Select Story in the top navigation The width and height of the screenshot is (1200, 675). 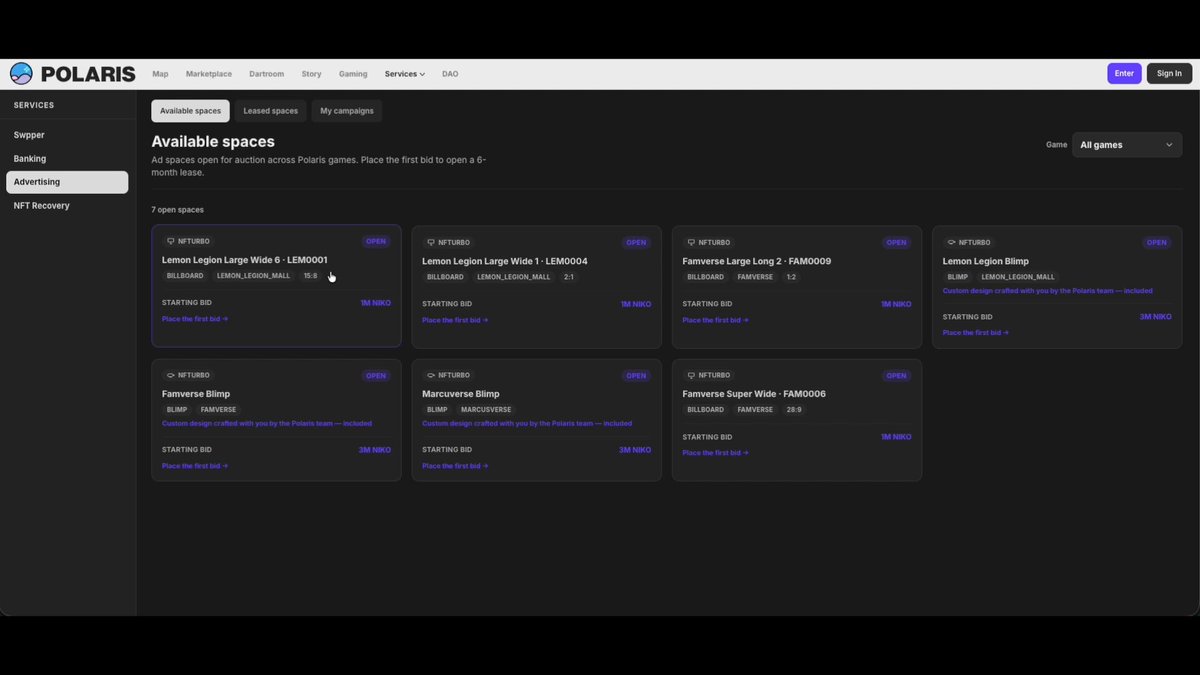click(x=311, y=74)
